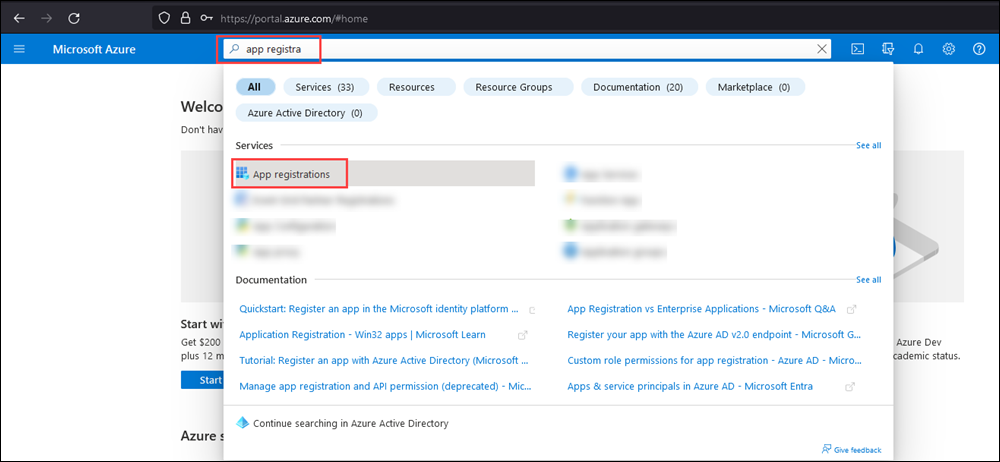The height and width of the screenshot is (462, 1000).
Task: See all results in the Services section
Action: [868, 146]
